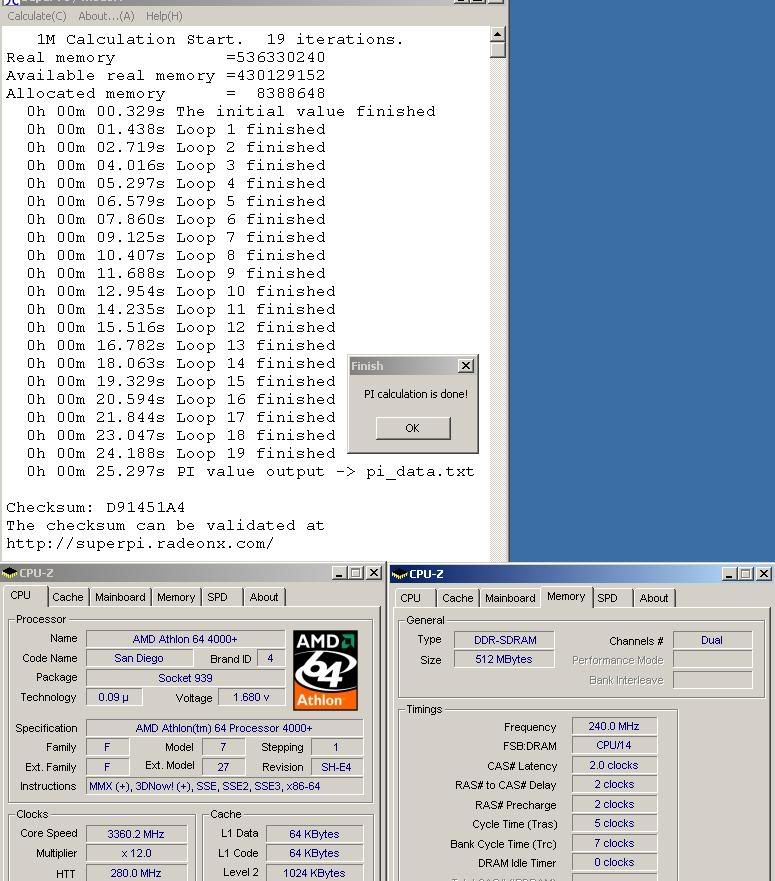Screen dimensions: 775x881
Task: Open the Help(H) menu in Super PI
Action: [164, 16]
